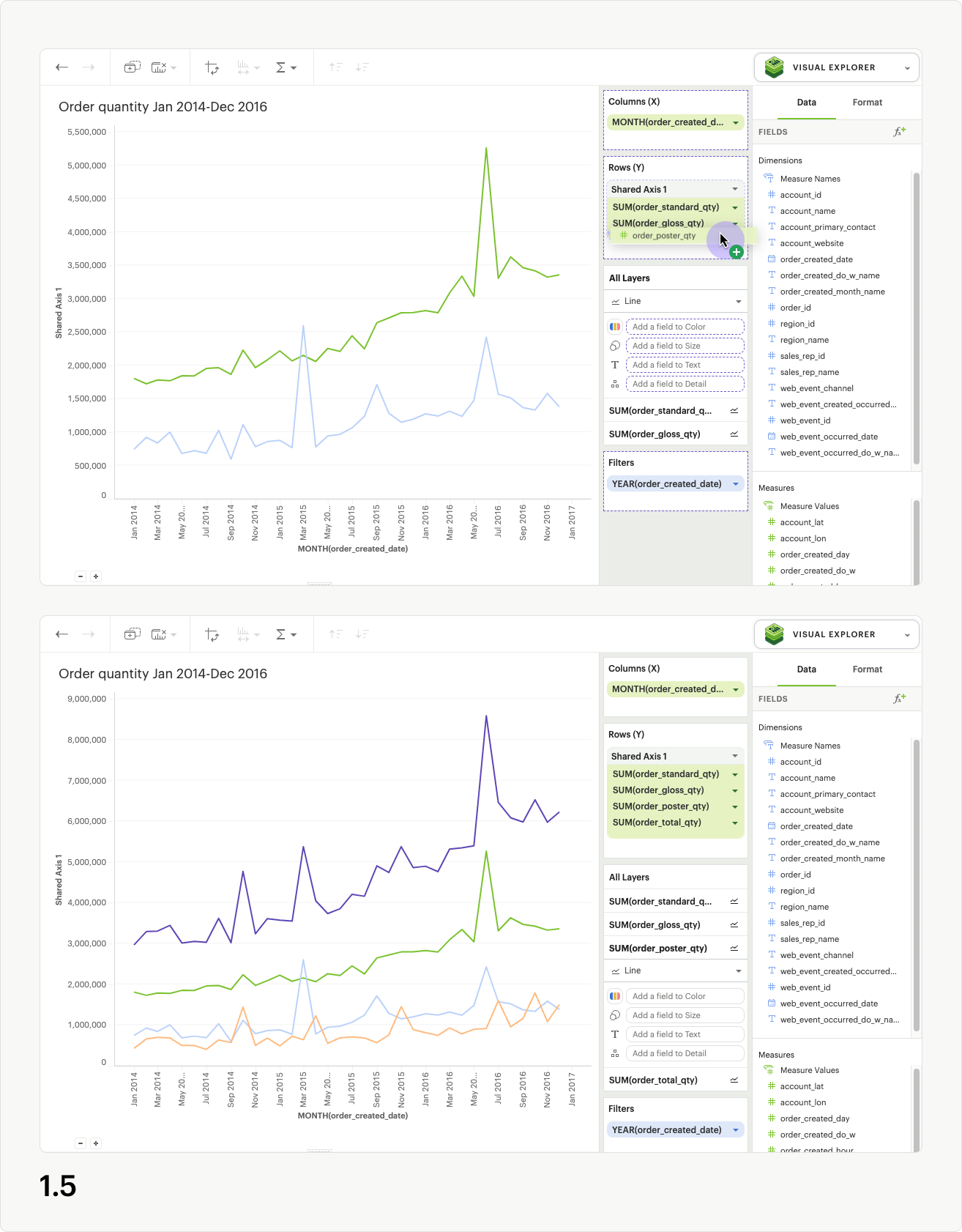This screenshot has height=1232, width=962.
Task: Click duplicate sheet icon in upper toolbar
Action: (x=132, y=67)
